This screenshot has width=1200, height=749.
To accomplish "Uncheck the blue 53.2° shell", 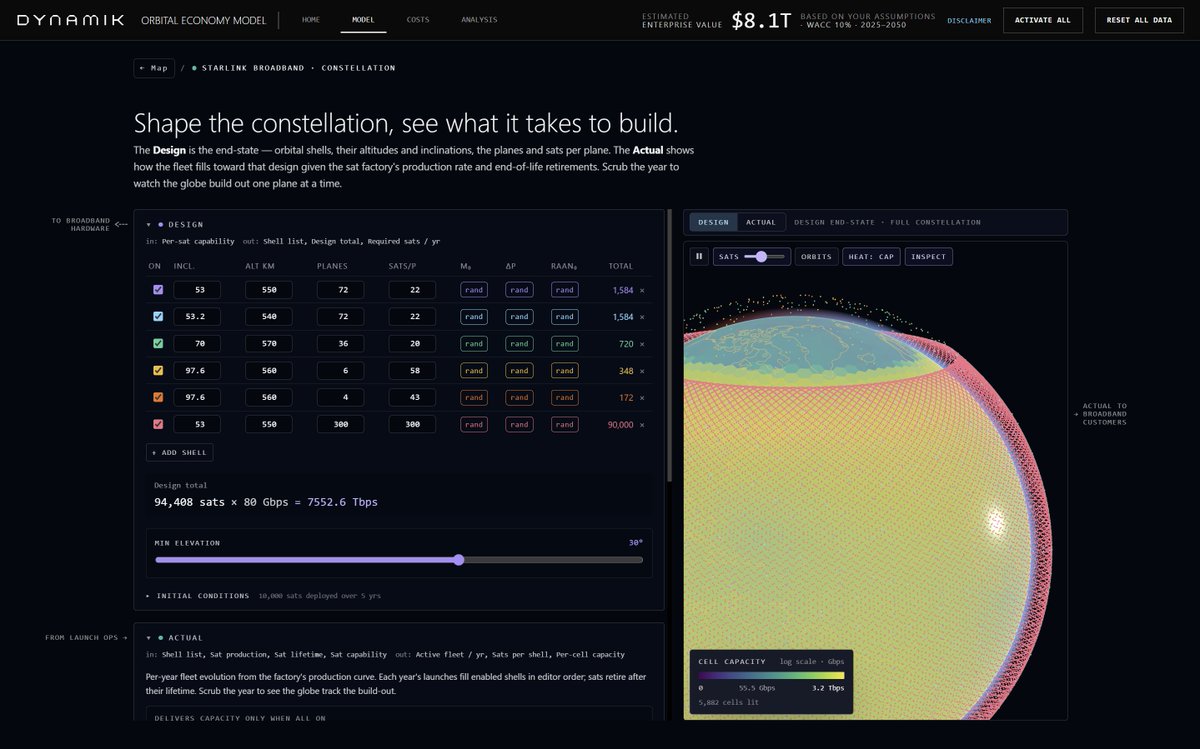I will [x=157, y=317].
